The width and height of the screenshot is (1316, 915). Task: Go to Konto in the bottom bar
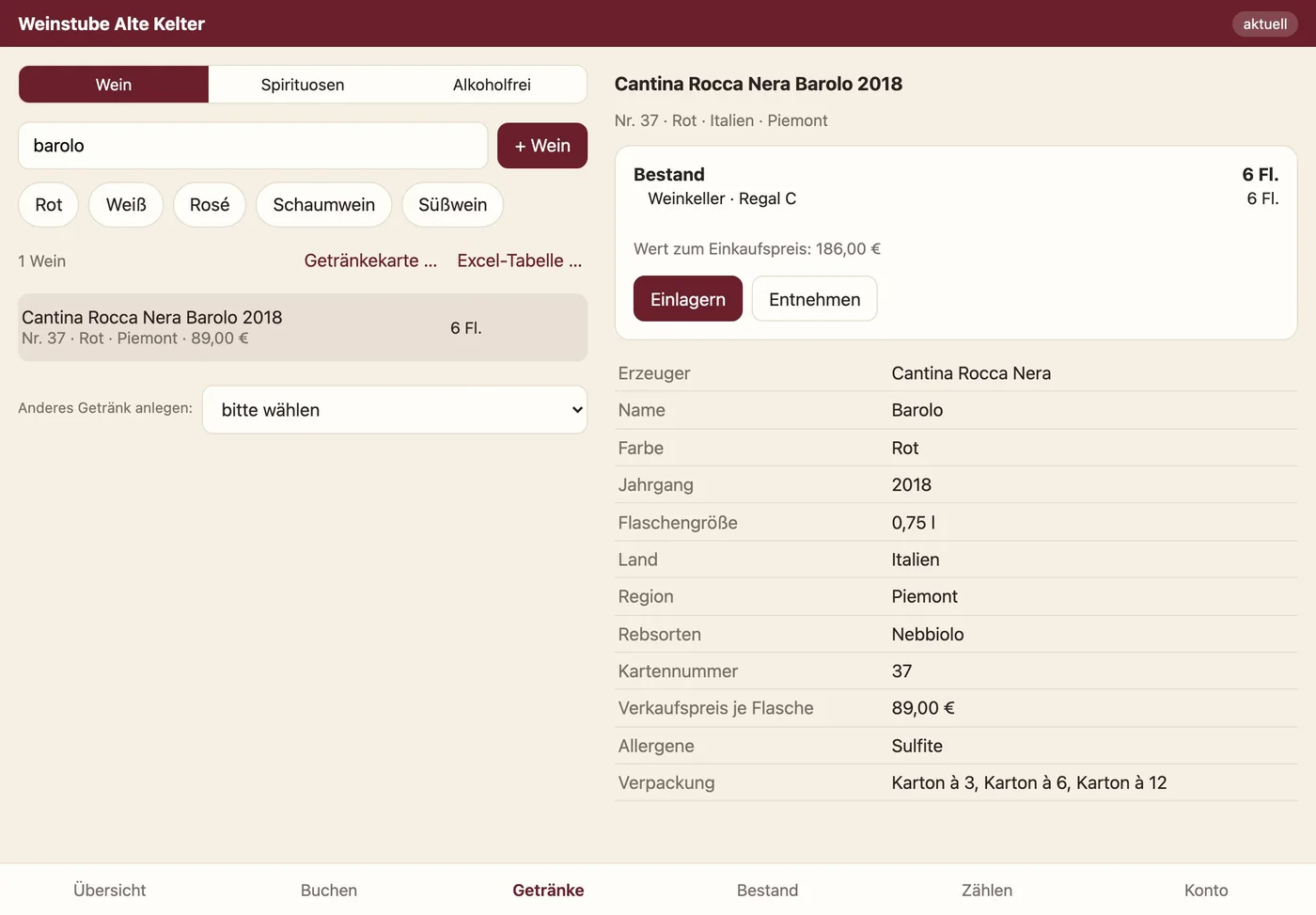pos(1206,891)
